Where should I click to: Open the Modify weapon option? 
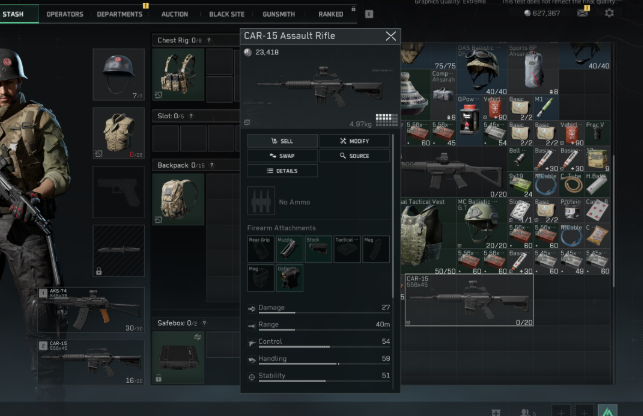(355, 141)
